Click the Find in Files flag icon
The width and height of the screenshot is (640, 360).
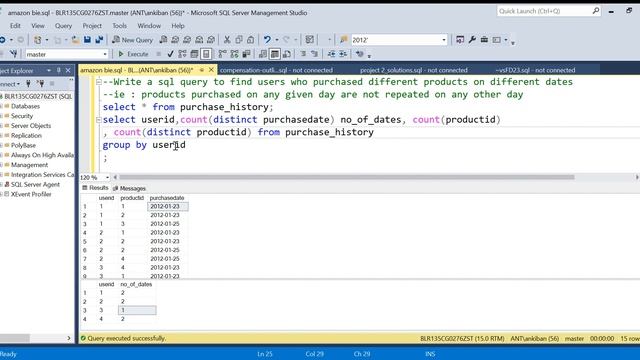(344, 40)
